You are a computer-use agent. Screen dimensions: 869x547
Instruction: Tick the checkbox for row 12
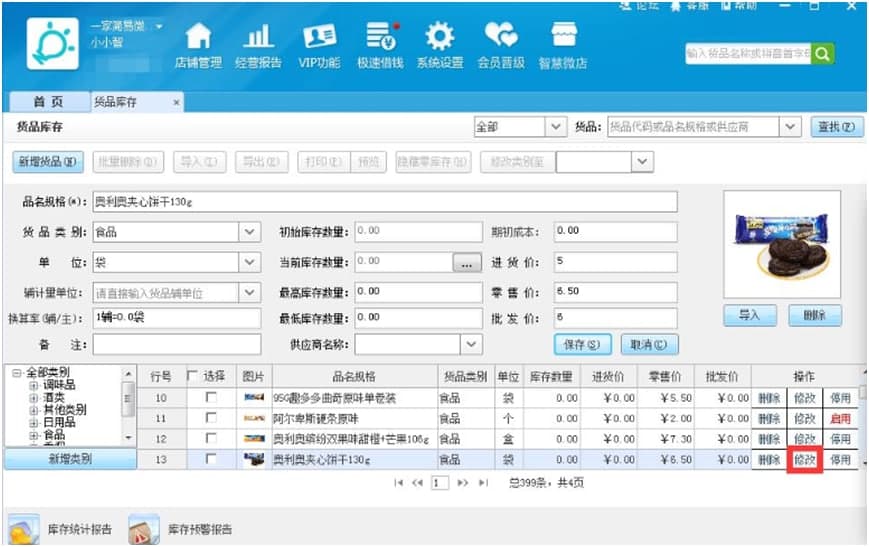tap(210, 439)
